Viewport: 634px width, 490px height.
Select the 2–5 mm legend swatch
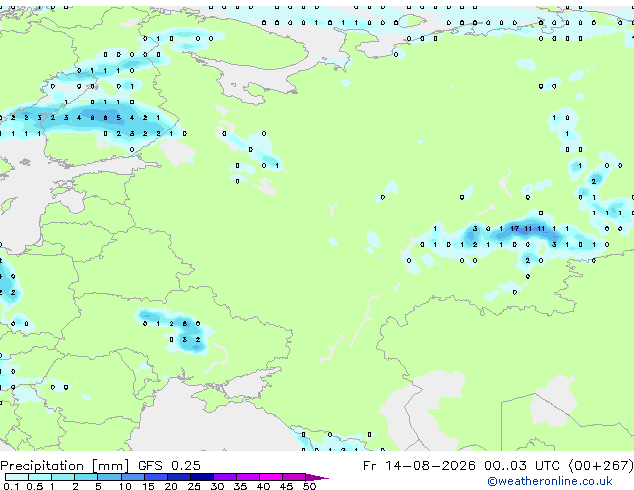point(86,477)
